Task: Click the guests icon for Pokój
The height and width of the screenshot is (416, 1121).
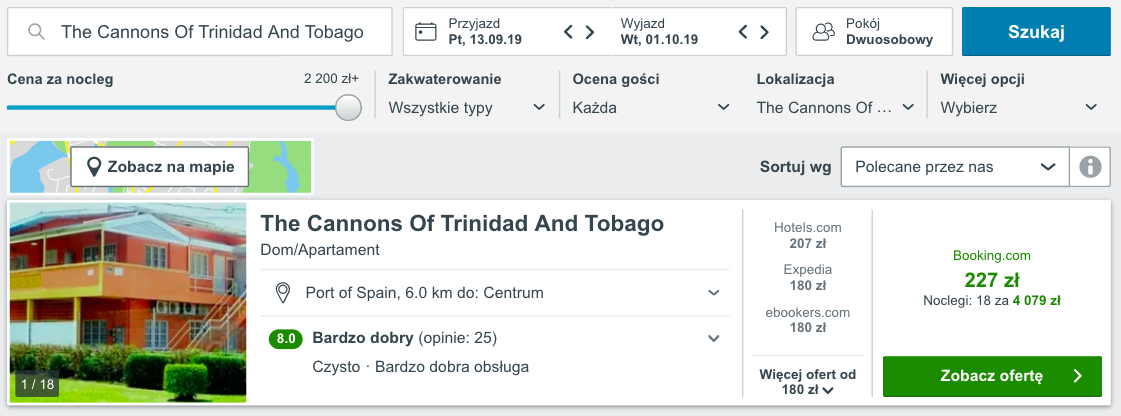Action: 824,31
